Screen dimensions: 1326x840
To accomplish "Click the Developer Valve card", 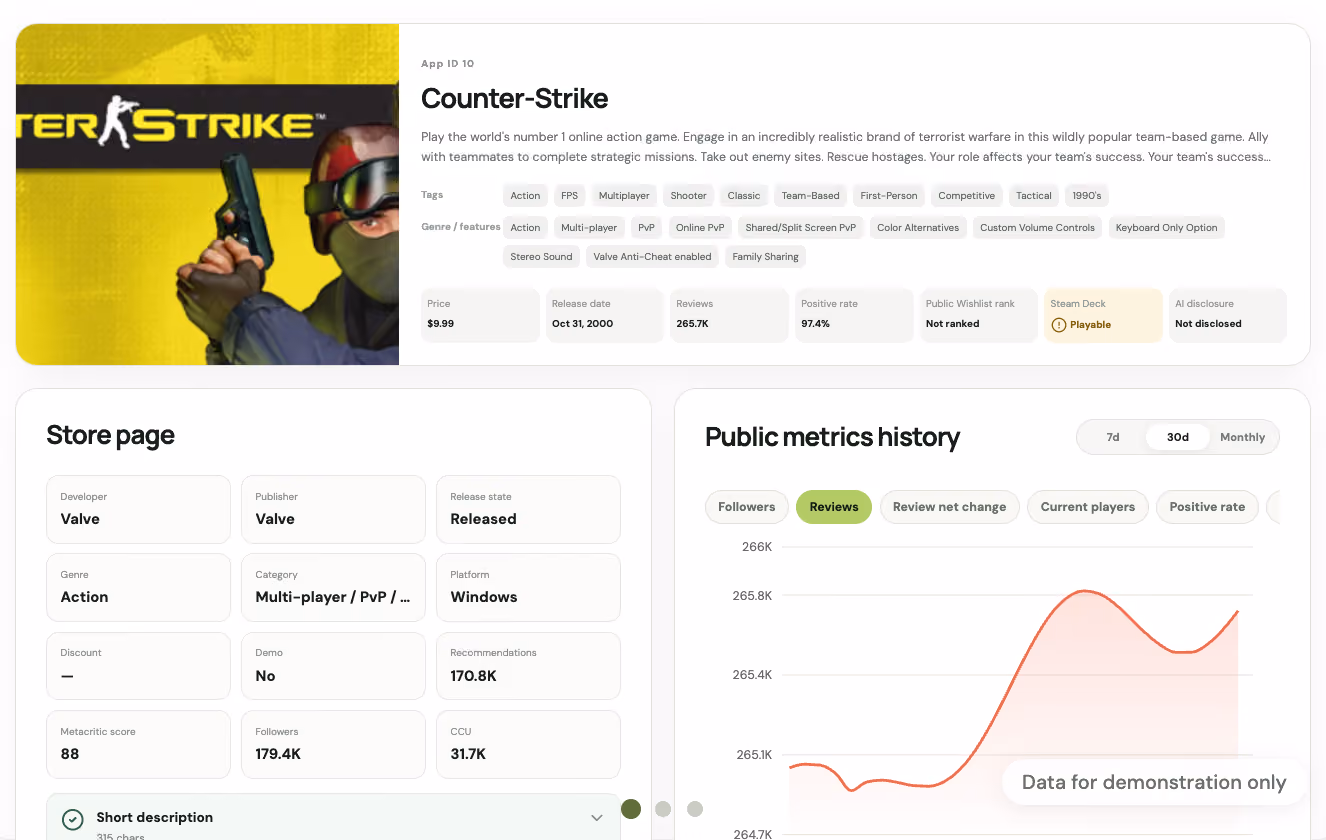I will click(x=139, y=509).
